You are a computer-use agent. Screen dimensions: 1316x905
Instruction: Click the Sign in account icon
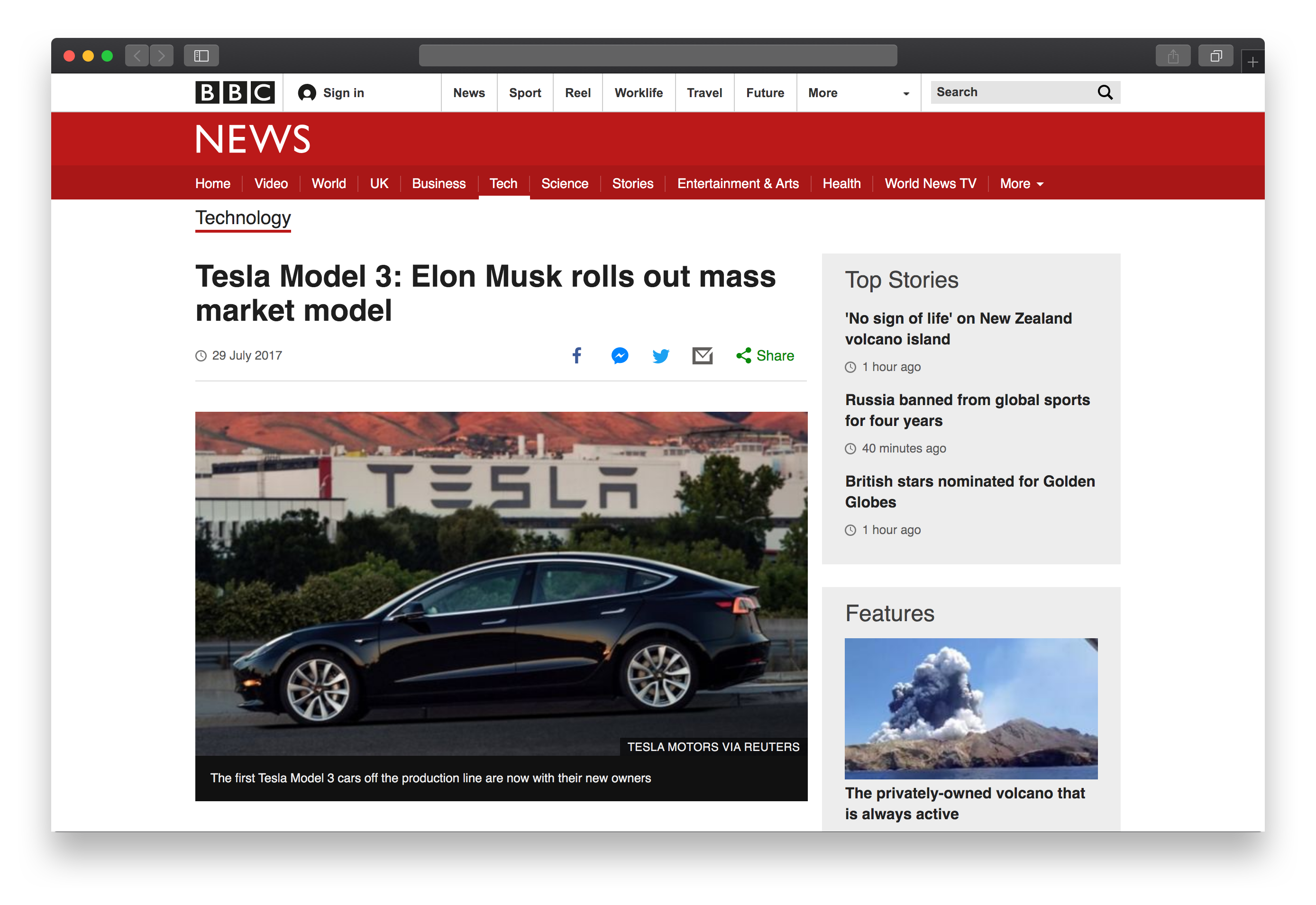(307, 92)
